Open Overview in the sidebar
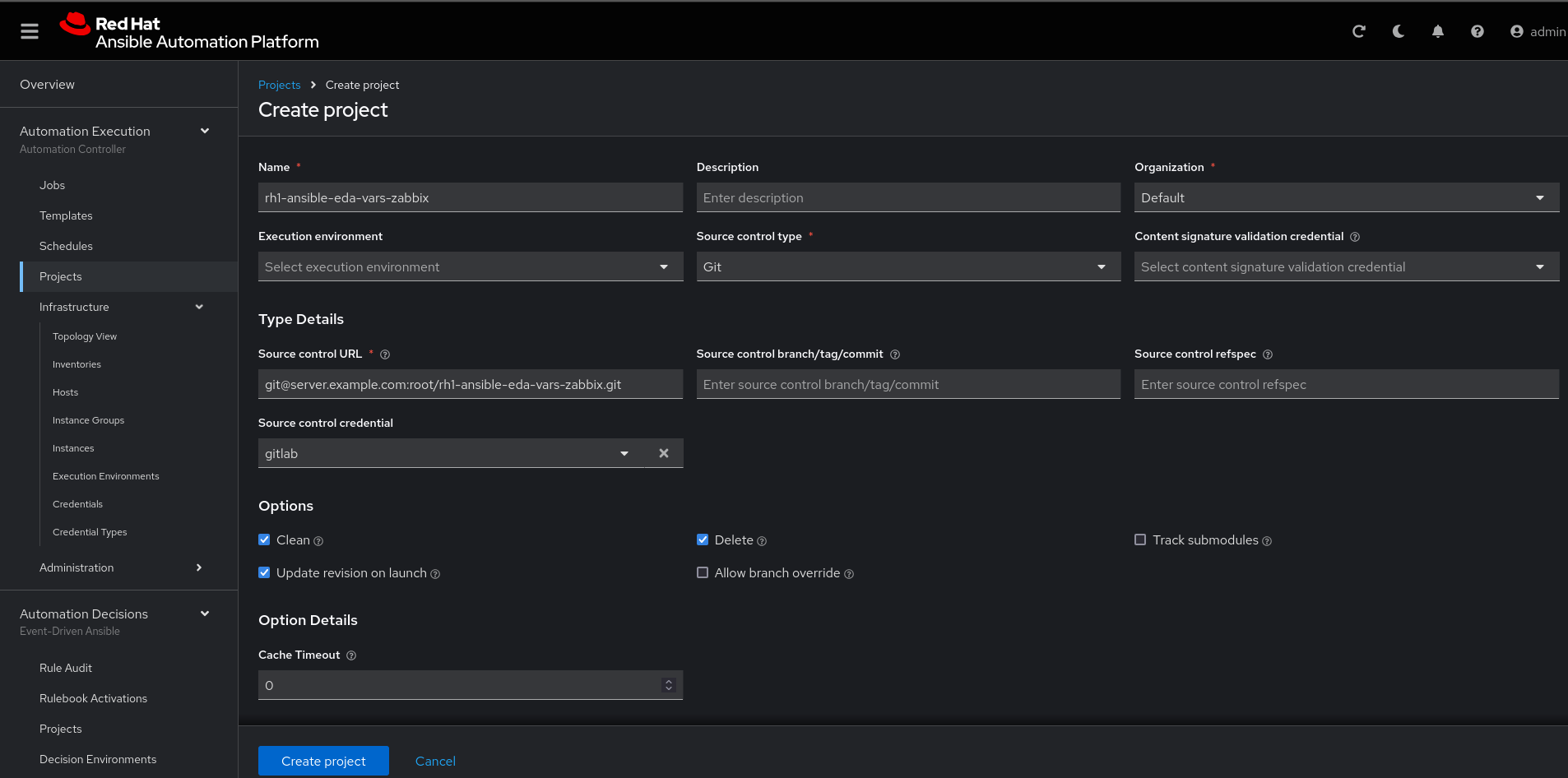The image size is (1568, 778). pos(47,84)
